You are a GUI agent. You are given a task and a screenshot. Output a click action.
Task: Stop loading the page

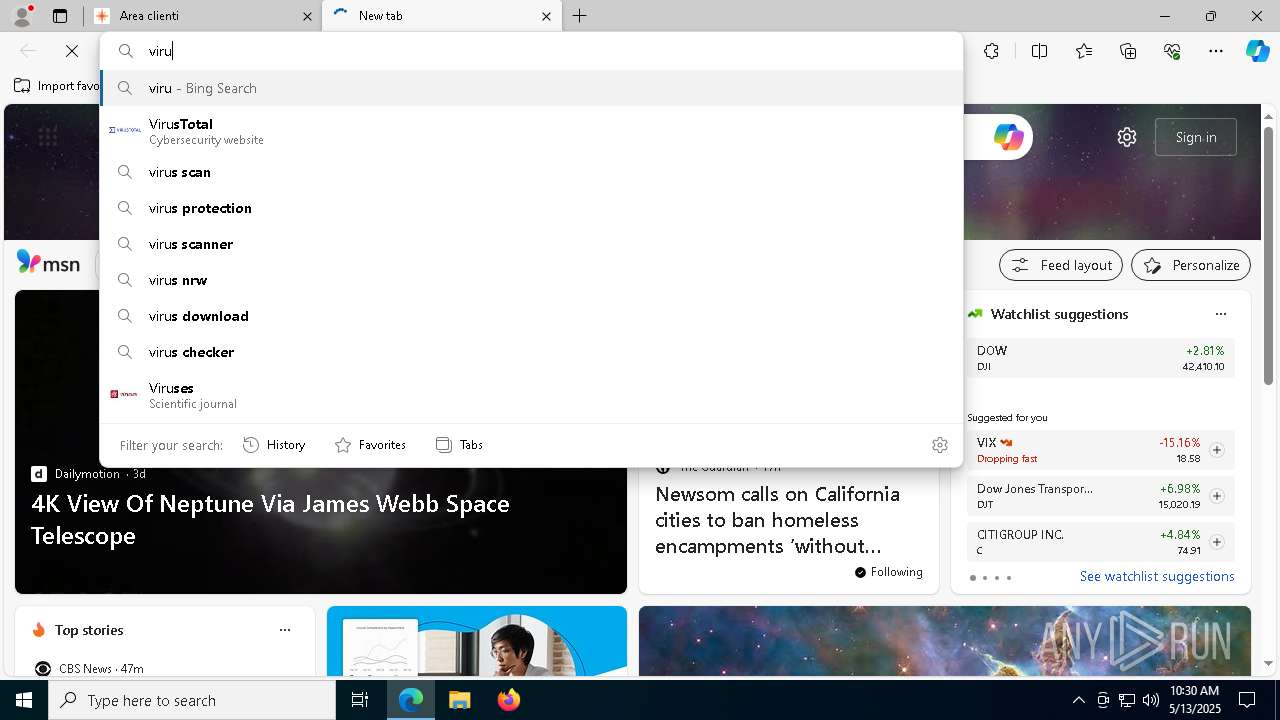click(x=72, y=51)
